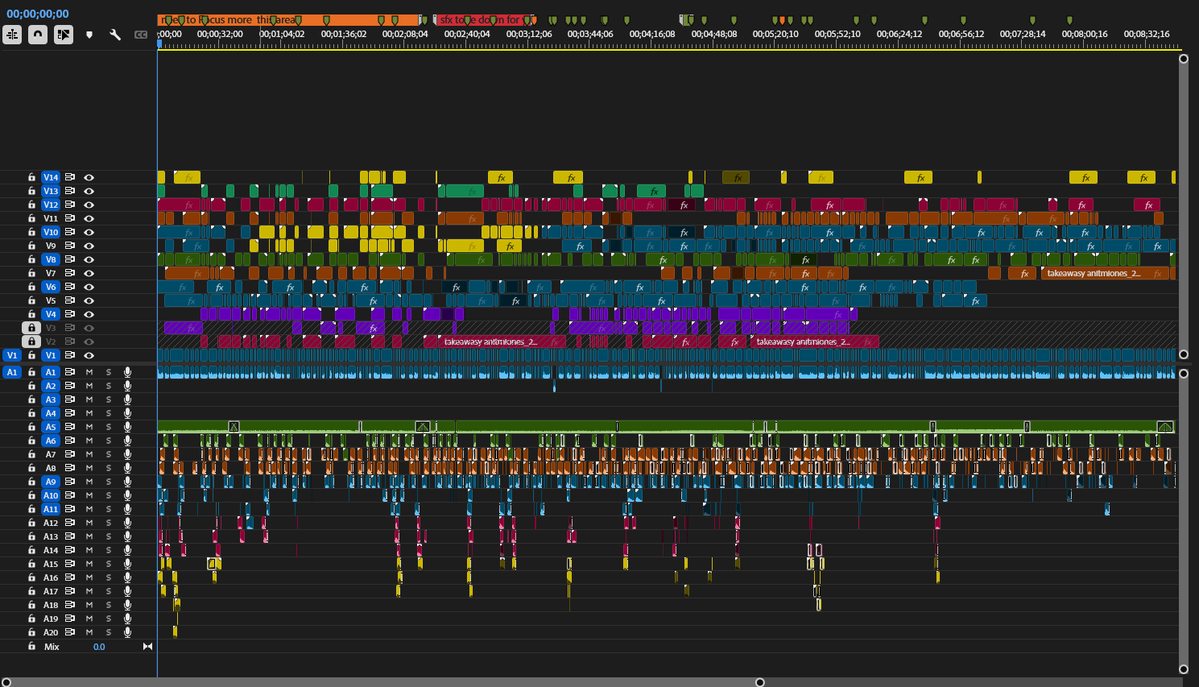Click top handle of video tracks scrollbar

click(x=1184, y=59)
